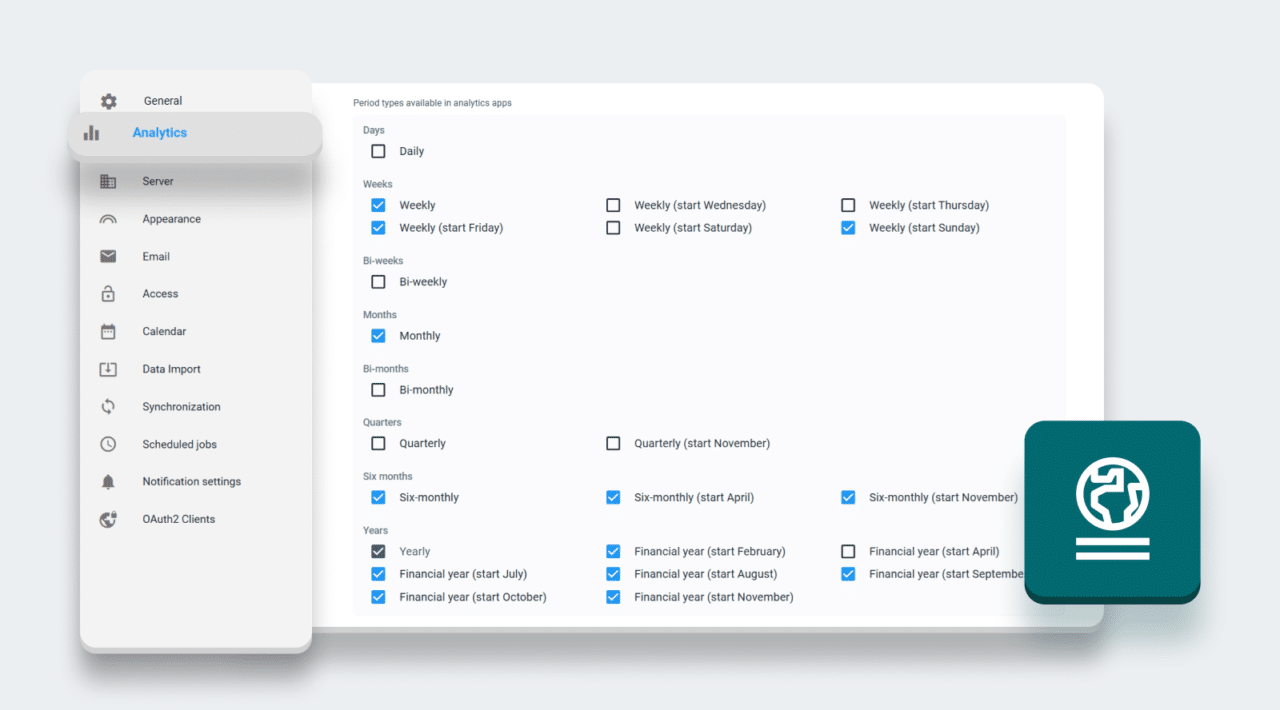Uncheck the Weekly checkbox
The height and width of the screenshot is (710, 1280).
pos(378,205)
